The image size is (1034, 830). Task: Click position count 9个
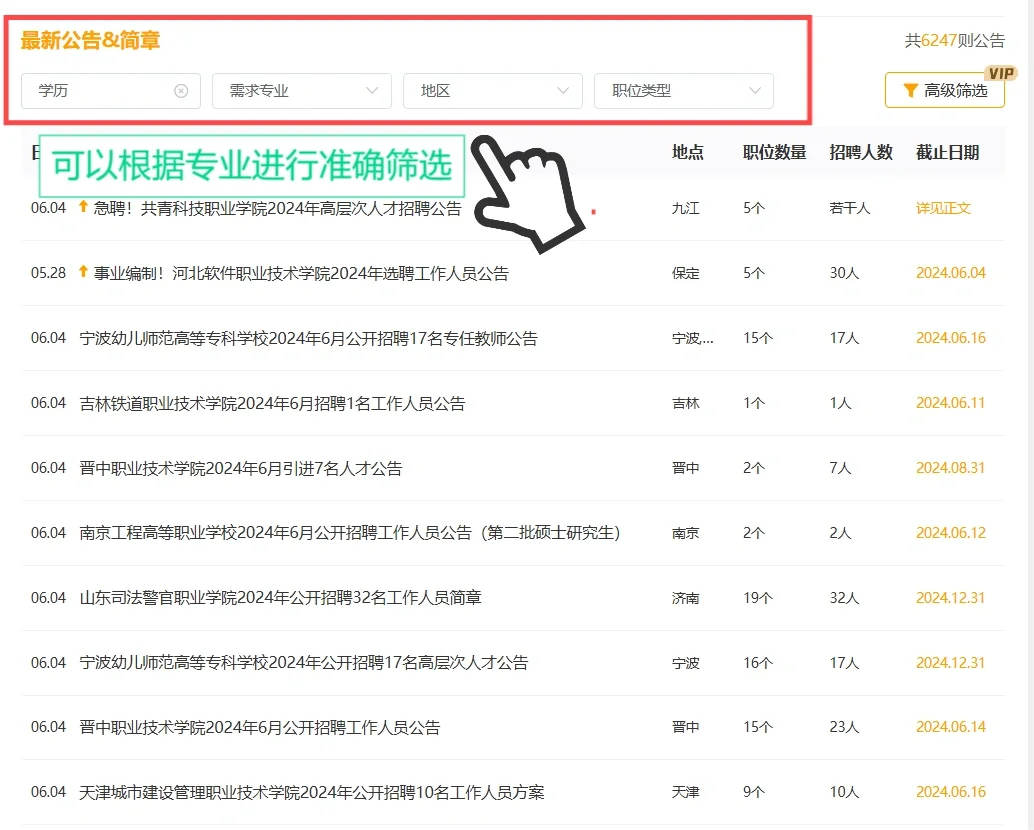point(754,792)
